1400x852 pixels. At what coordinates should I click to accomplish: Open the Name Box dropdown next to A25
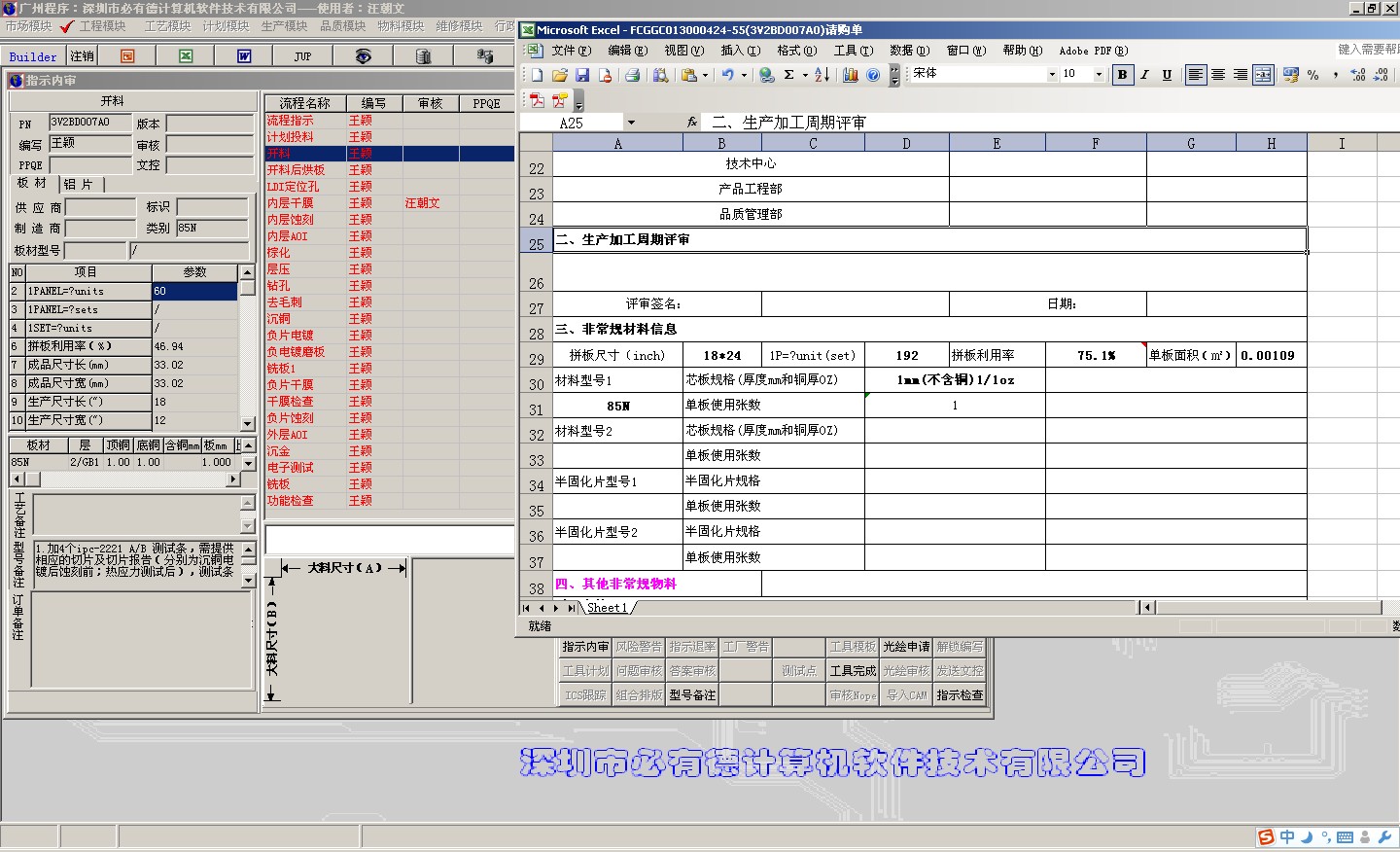[631, 123]
